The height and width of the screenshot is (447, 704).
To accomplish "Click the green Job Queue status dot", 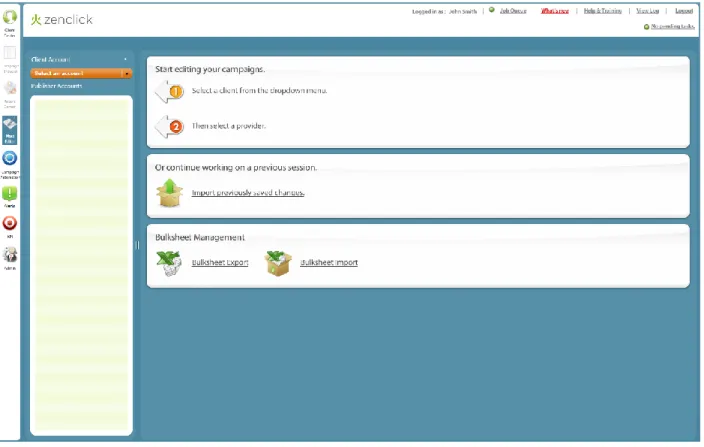I will 492,10.
